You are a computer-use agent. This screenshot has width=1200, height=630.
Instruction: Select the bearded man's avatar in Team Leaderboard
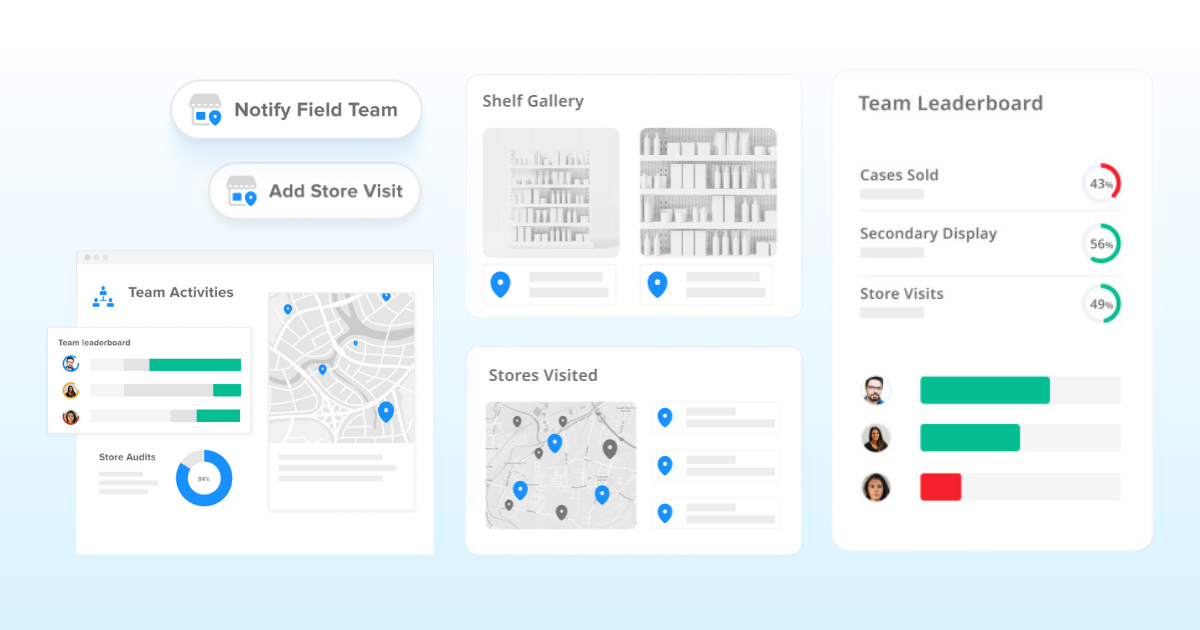tap(876, 390)
